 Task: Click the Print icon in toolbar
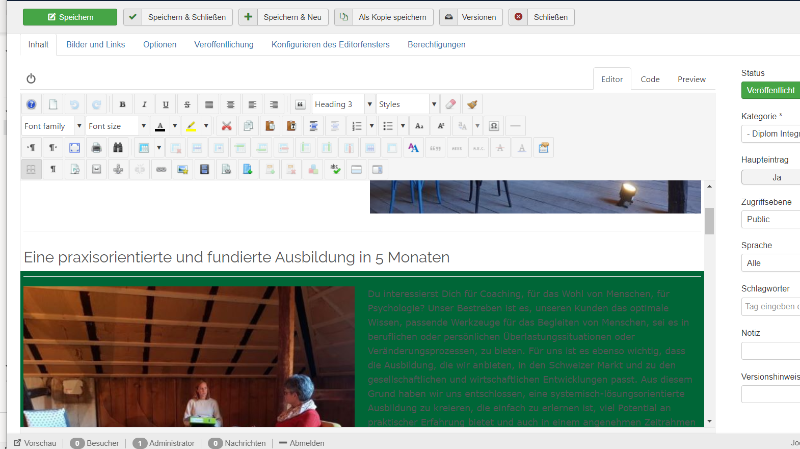click(x=96, y=148)
